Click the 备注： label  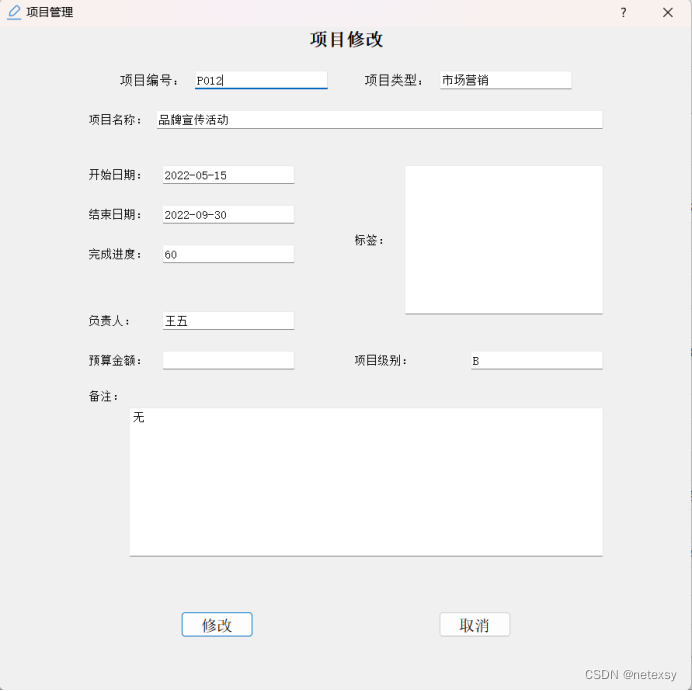click(104, 396)
